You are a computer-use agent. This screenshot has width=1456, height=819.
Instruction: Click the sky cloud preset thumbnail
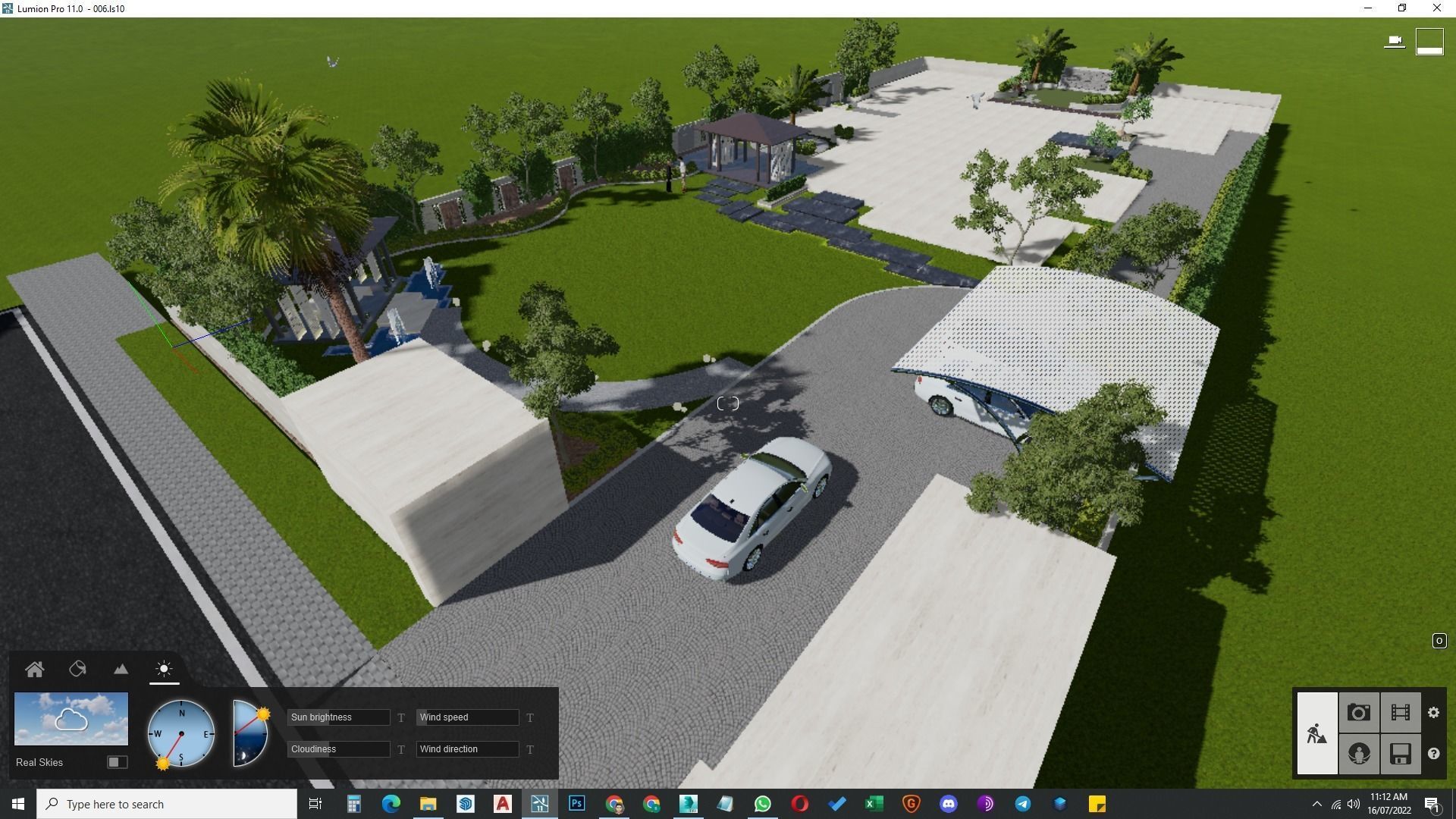pos(71,719)
